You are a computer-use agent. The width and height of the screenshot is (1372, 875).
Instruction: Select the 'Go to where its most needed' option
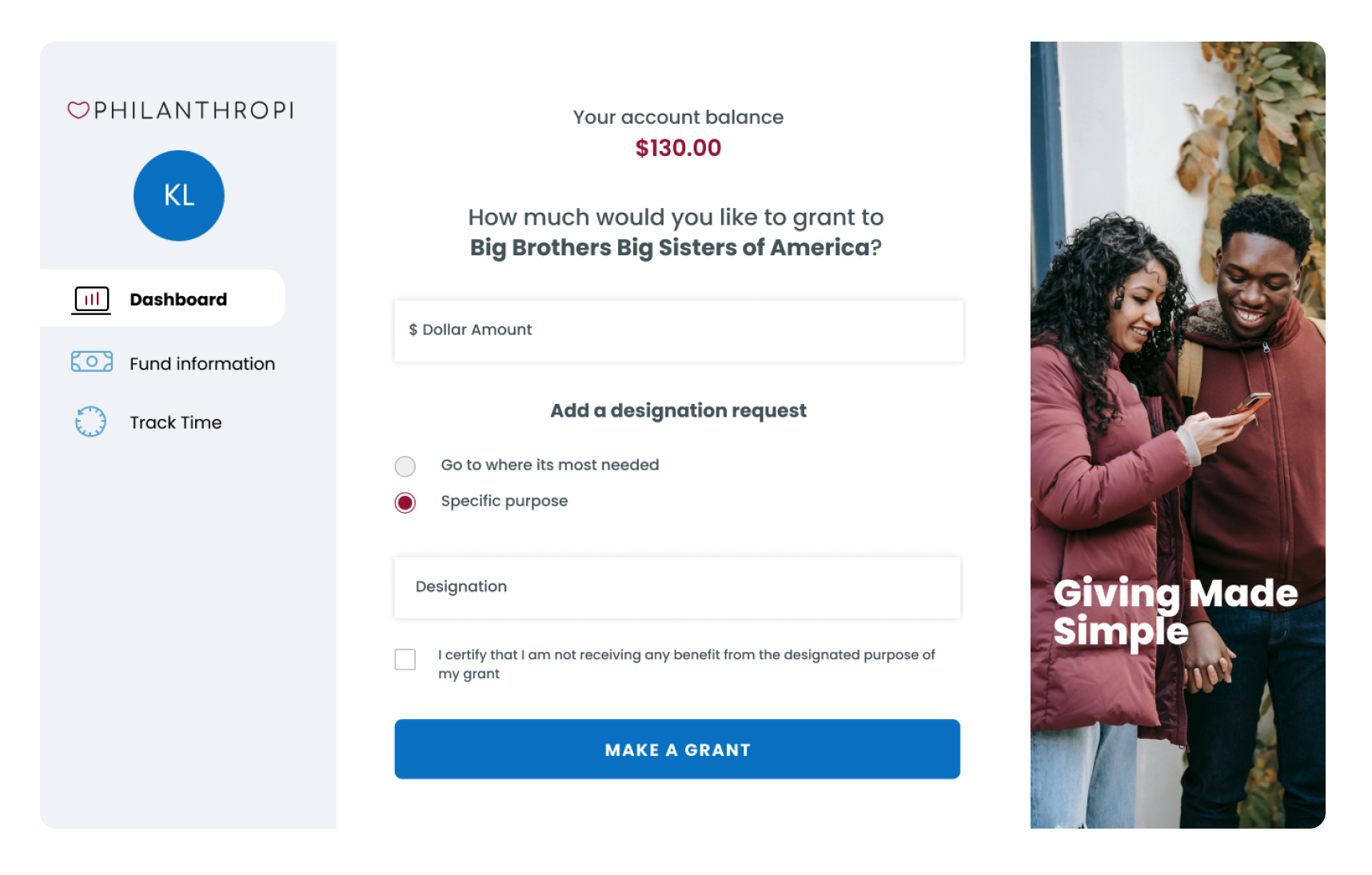click(405, 465)
